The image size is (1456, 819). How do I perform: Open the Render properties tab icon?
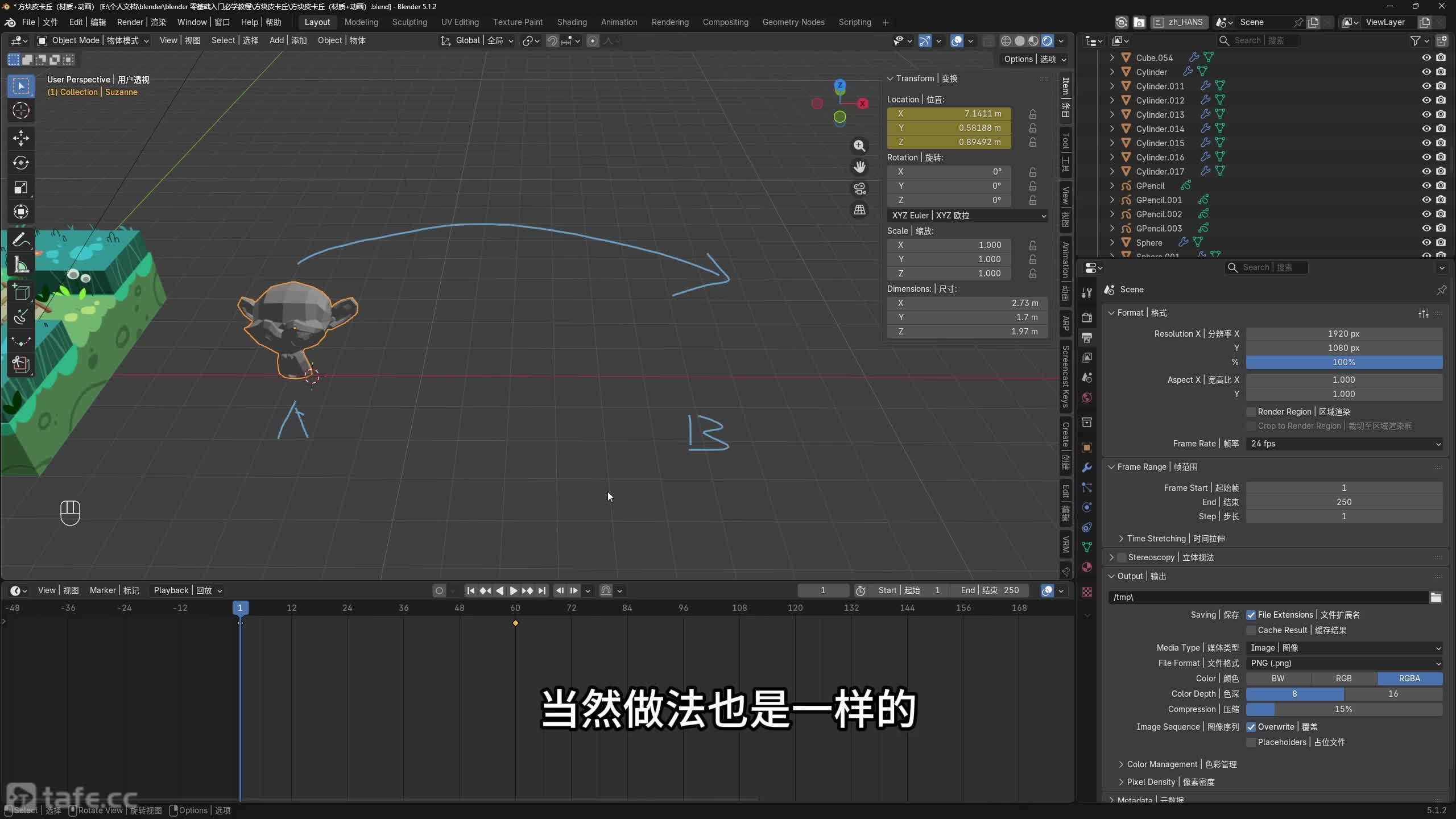[1086, 318]
